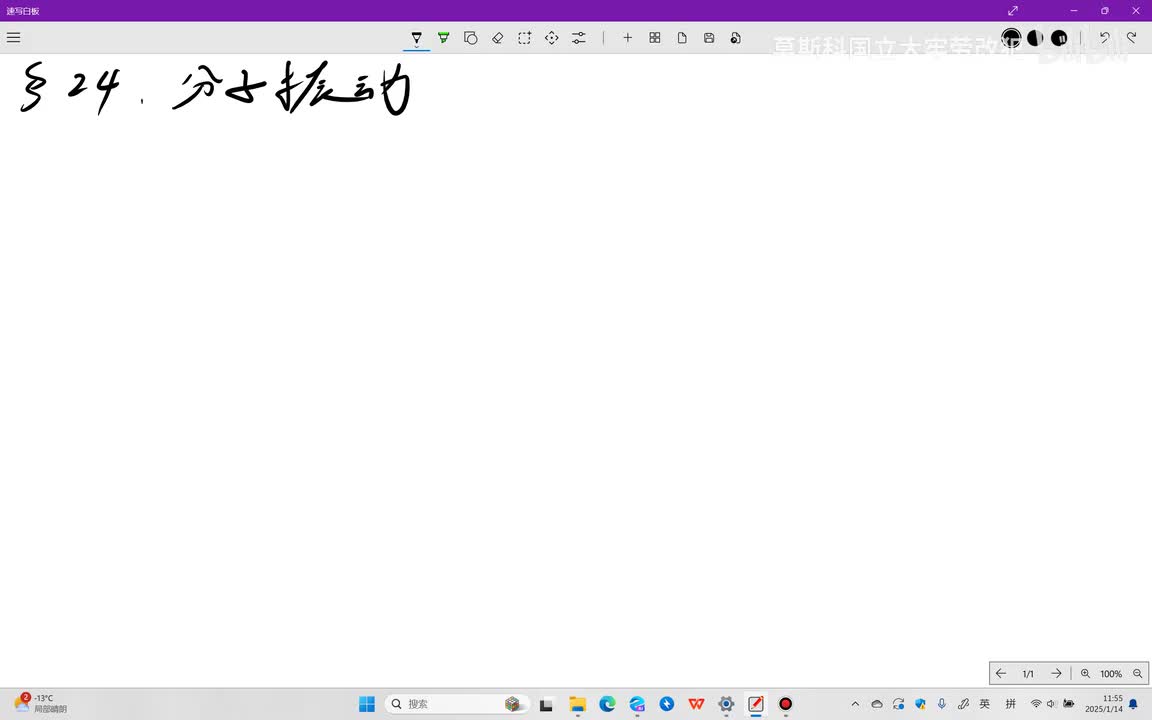Click the 1/1 page indicator
The width and height of the screenshot is (1152, 720).
(1028, 674)
